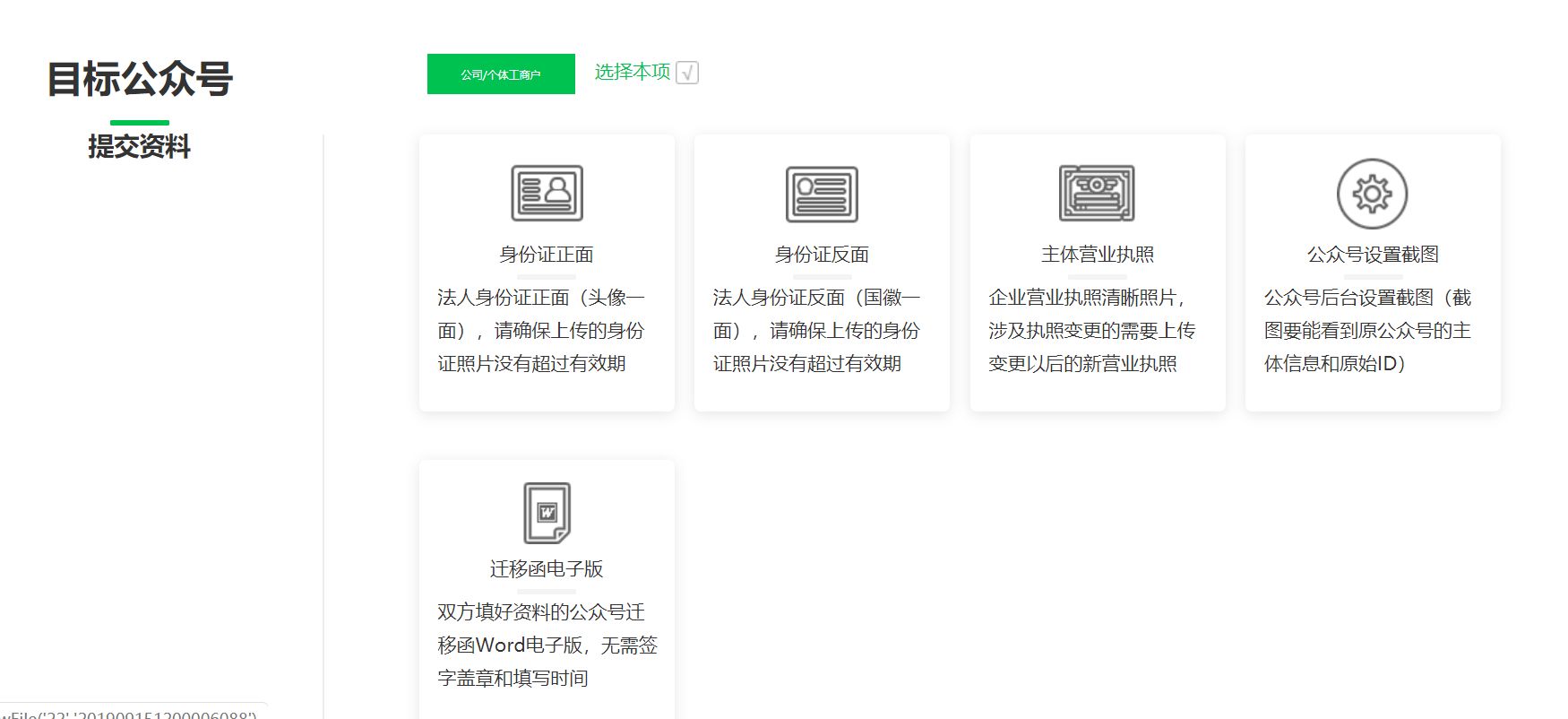
Task: Click the 提交资料 sidebar step label
Action: (140, 146)
